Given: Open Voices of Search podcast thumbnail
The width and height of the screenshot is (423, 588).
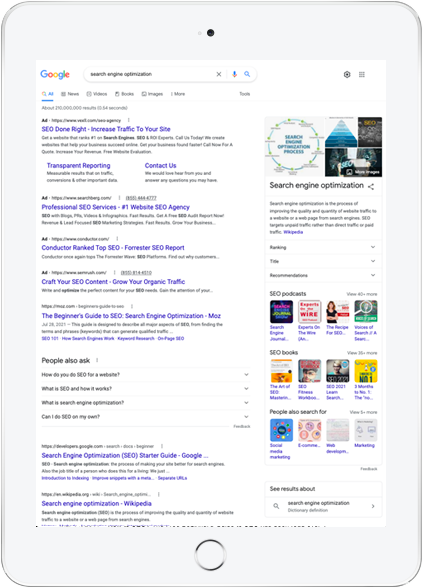Looking at the screenshot, I should [x=366, y=312].
